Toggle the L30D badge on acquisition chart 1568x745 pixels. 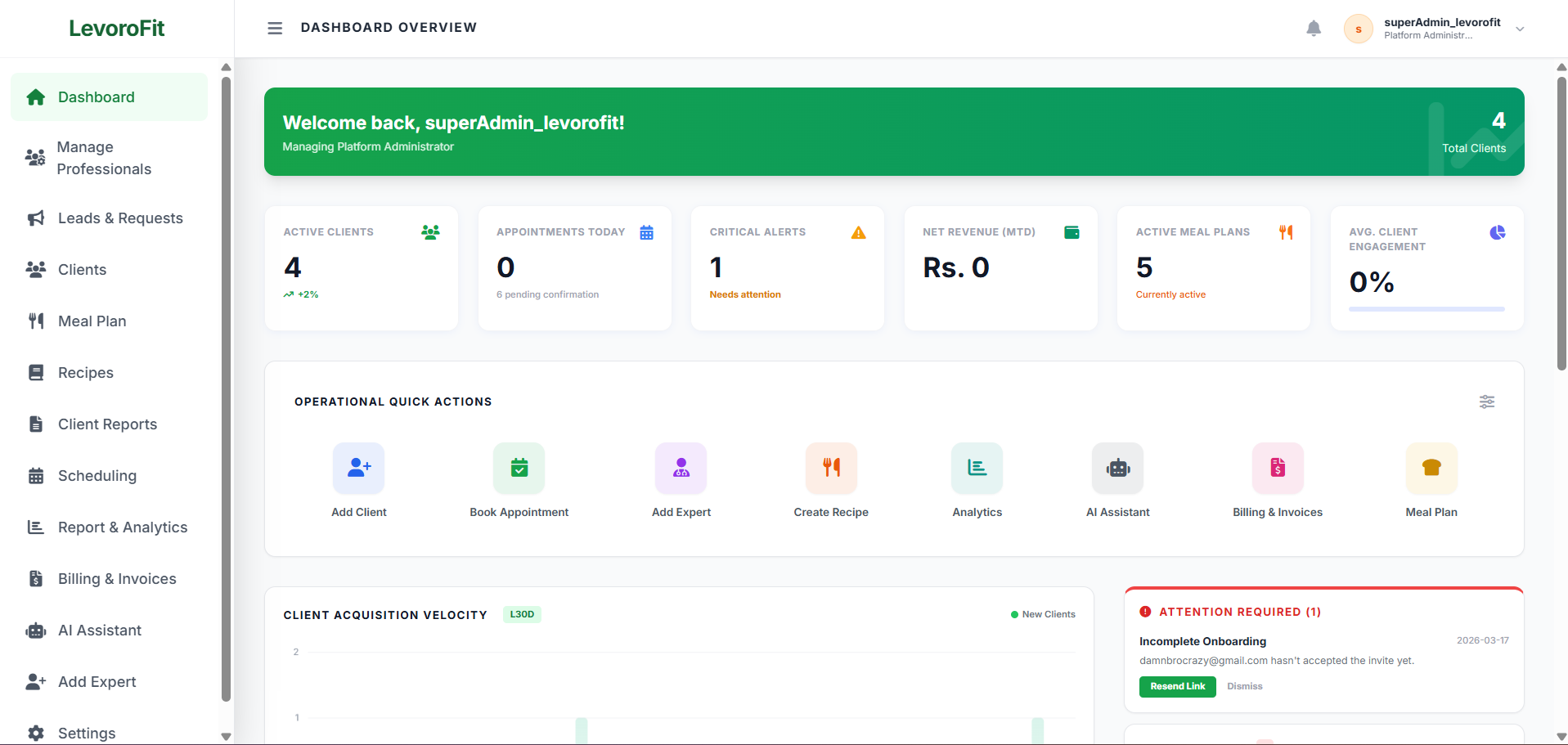click(x=522, y=613)
